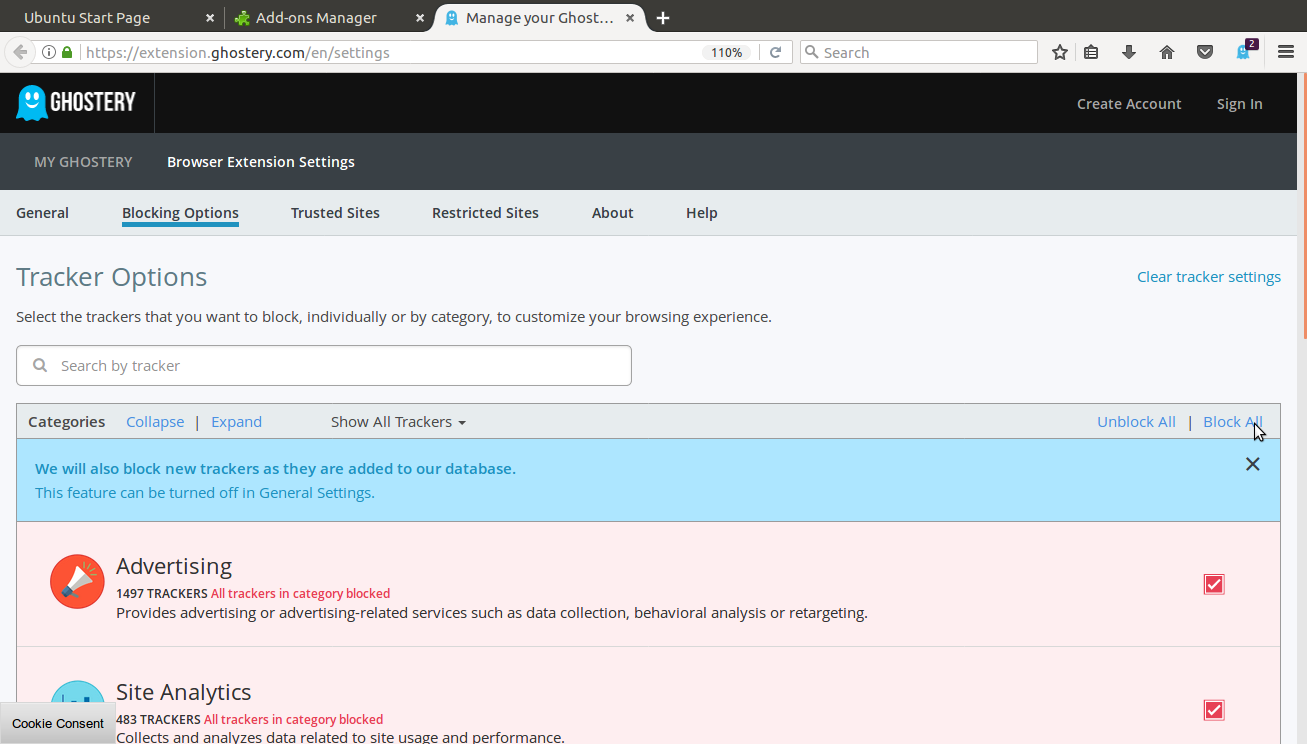Dismiss the blue notification banner
1307x744 pixels.
click(1252, 464)
